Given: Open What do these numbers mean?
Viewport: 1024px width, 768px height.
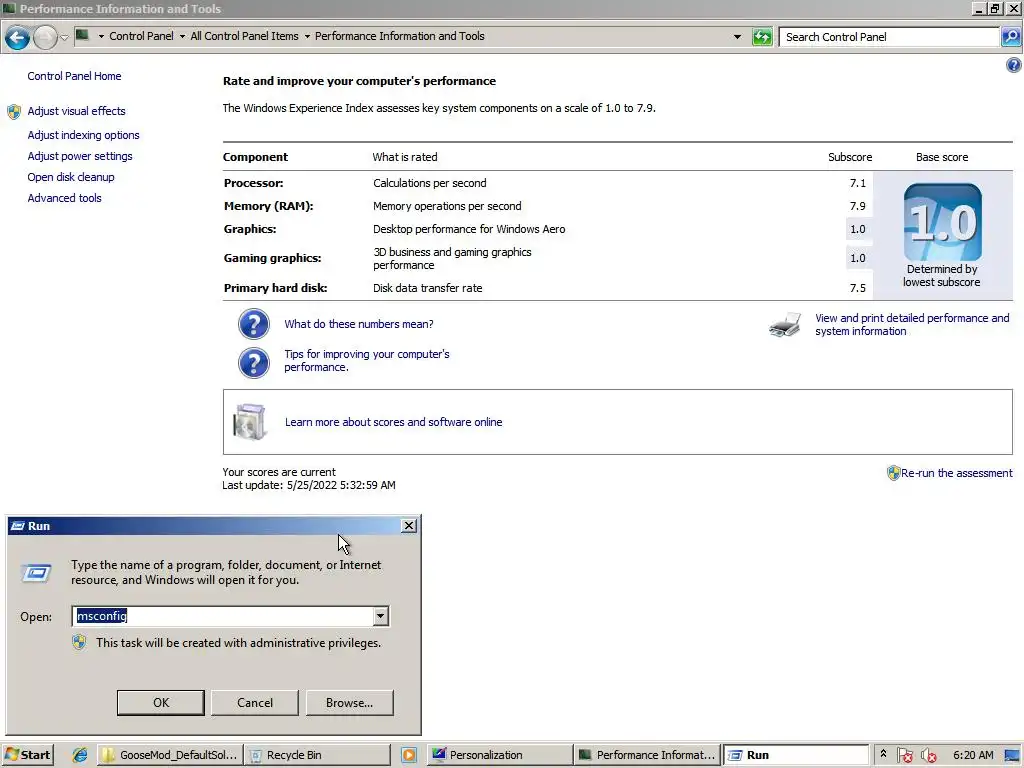Looking at the screenshot, I should click(x=359, y=324).
